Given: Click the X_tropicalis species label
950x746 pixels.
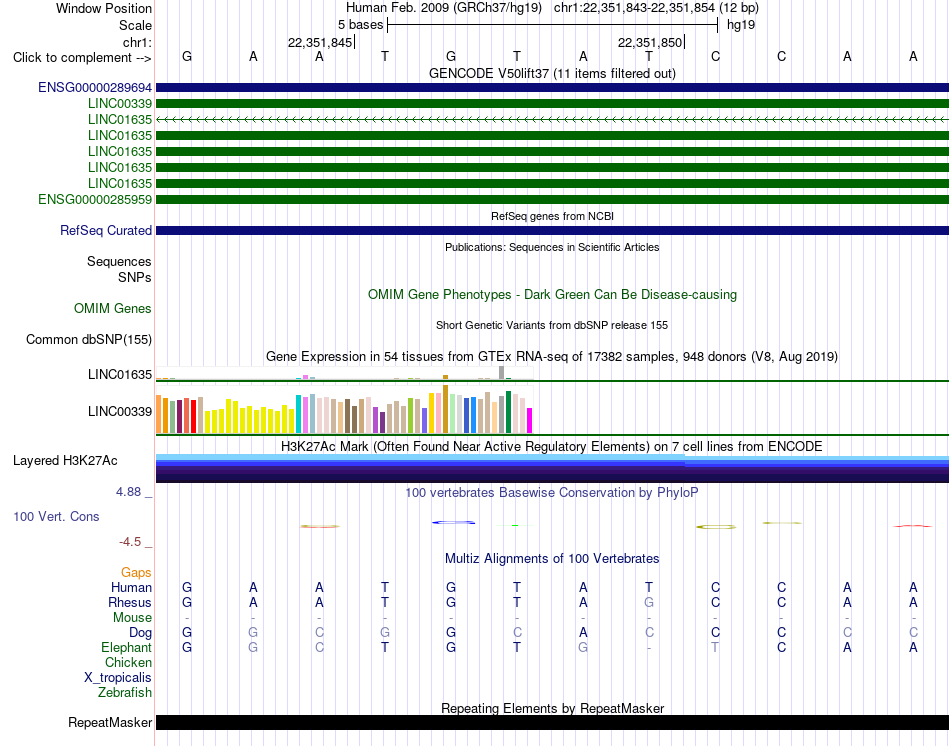Looking at the screenshot, I should (118, 678).
